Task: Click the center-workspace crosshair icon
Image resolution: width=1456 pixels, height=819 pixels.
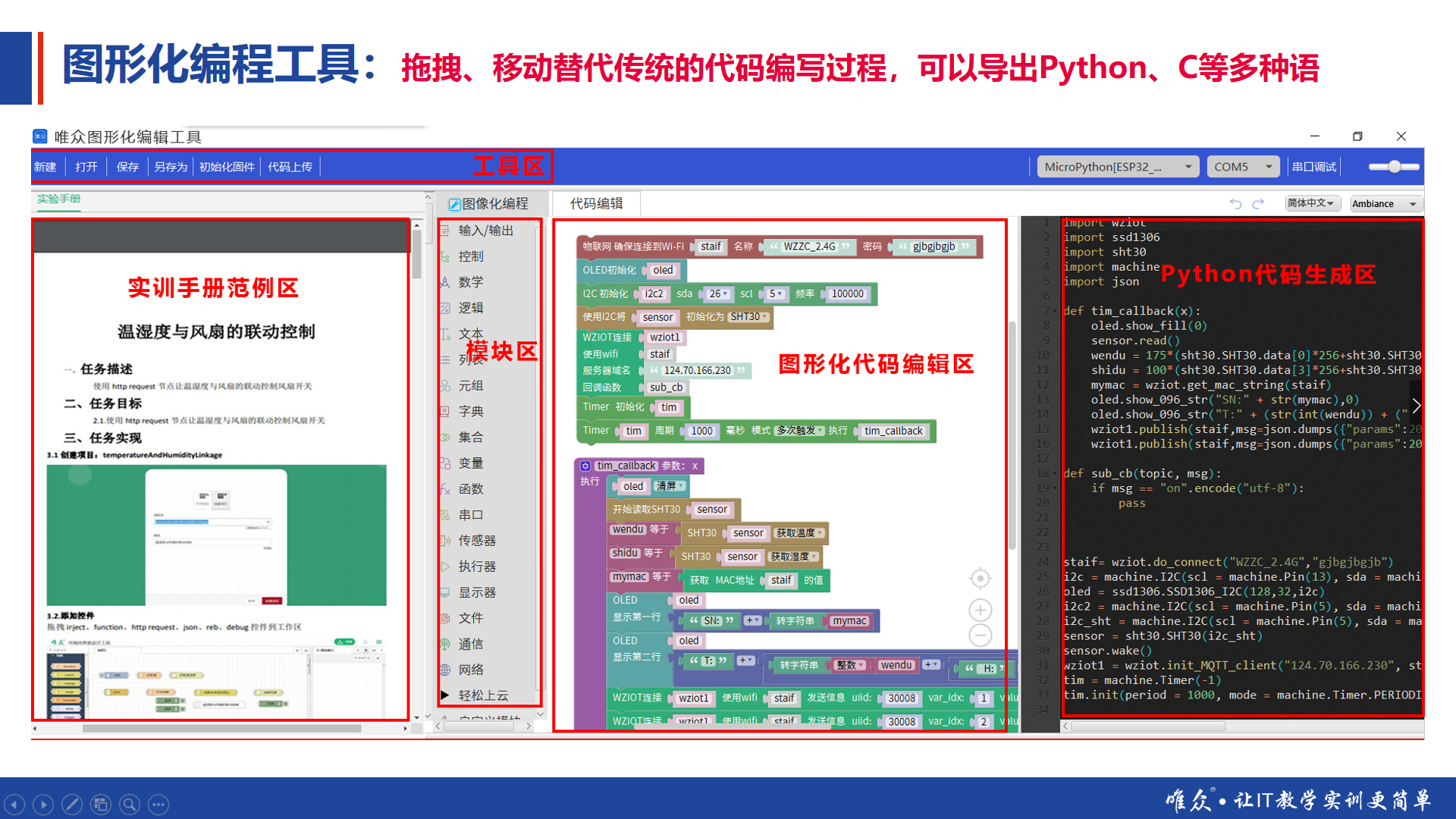Action: click(980, 579)
